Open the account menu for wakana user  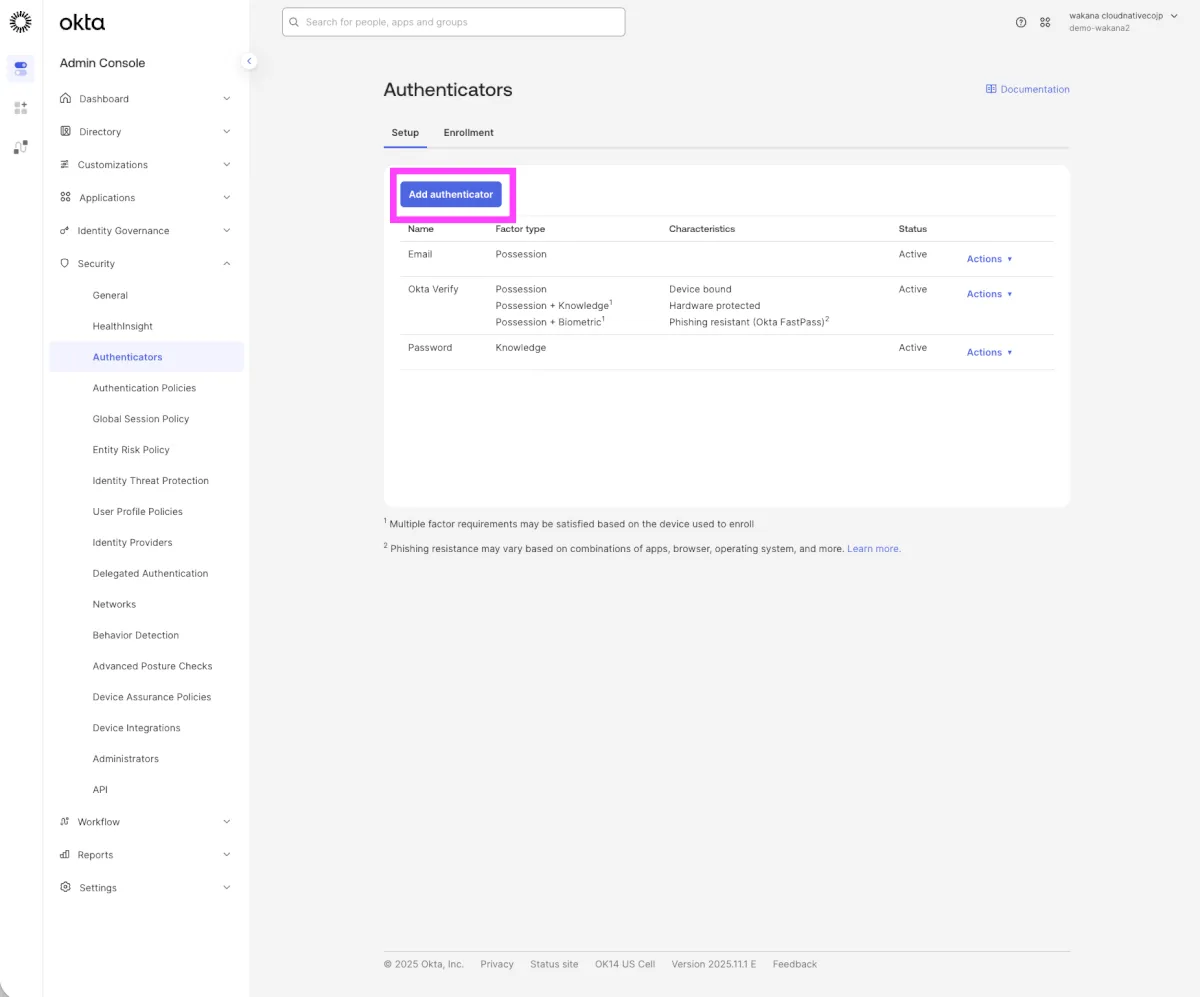1120,22
